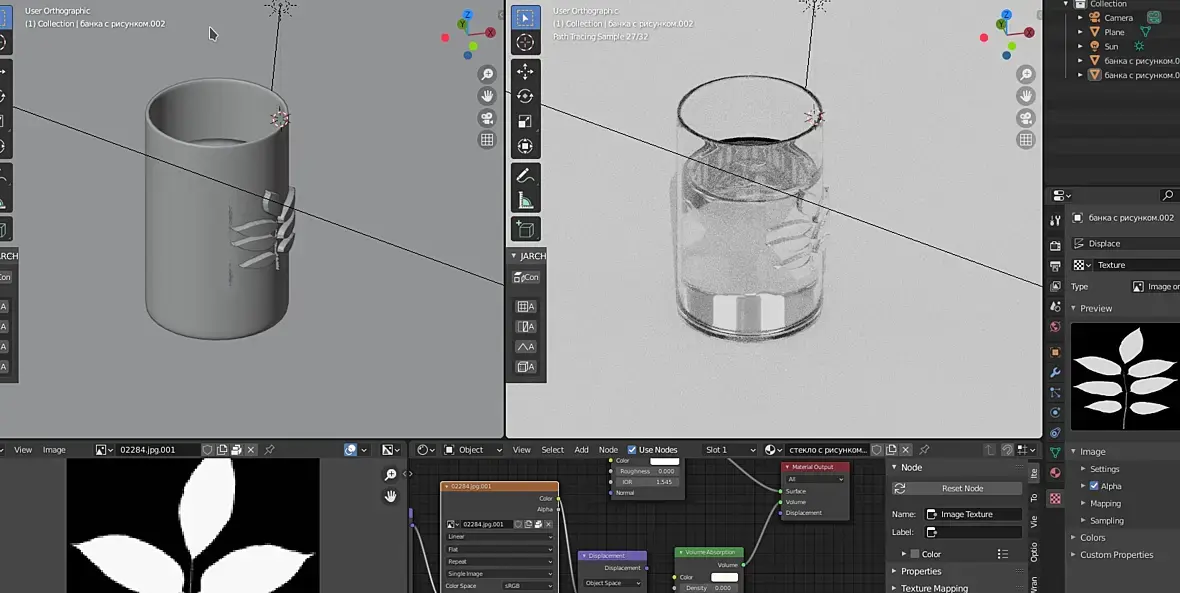1180x593 pixels.
Task: Open Object Space dropdown in Displacement node
Action: [613, 583]
